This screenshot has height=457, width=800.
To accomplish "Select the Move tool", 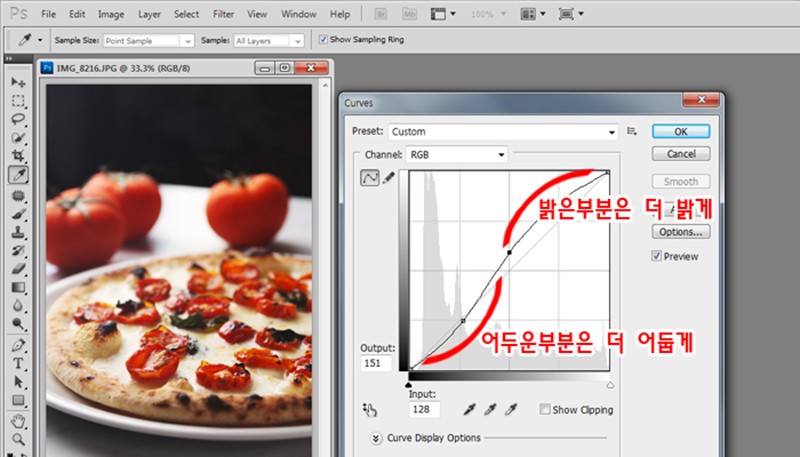I will 18,82.
